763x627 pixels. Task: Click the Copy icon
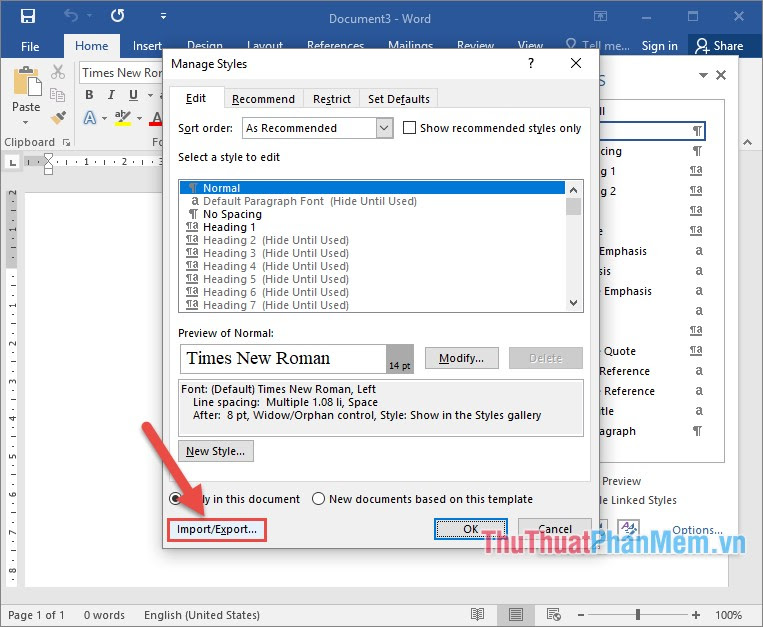tap(57, 95)
